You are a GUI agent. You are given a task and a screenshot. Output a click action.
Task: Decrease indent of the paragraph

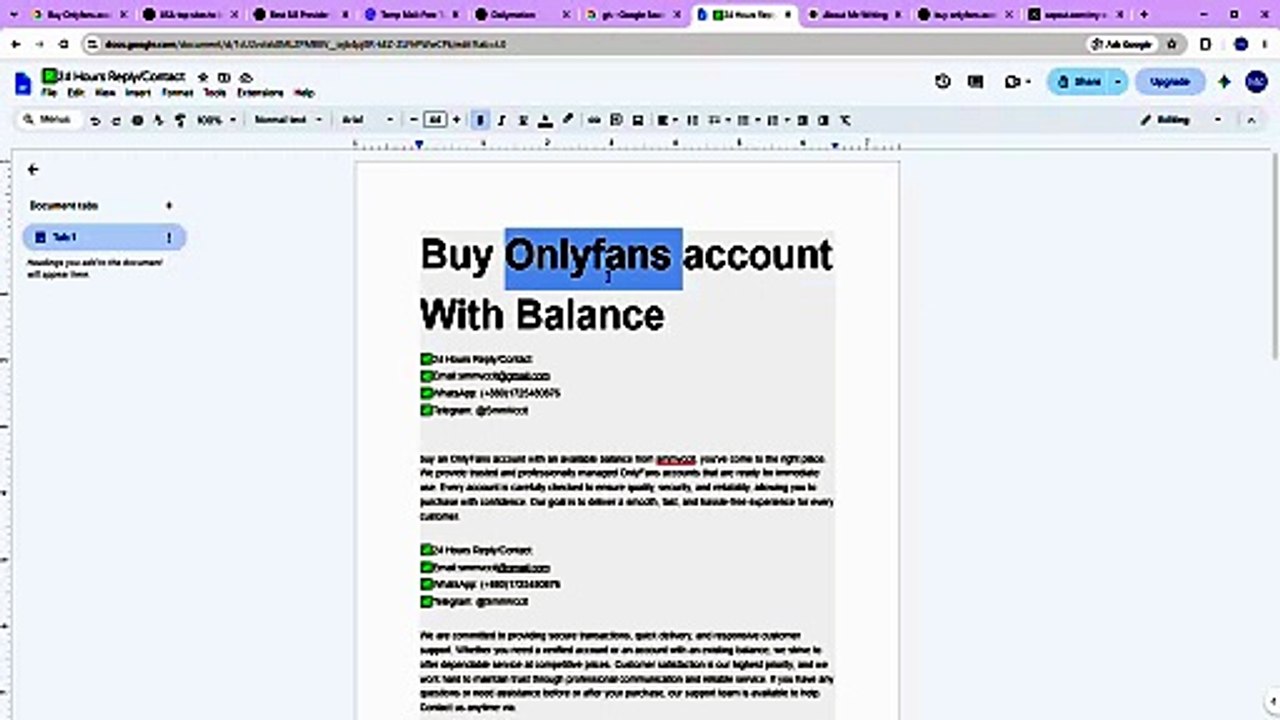(802, 120)
